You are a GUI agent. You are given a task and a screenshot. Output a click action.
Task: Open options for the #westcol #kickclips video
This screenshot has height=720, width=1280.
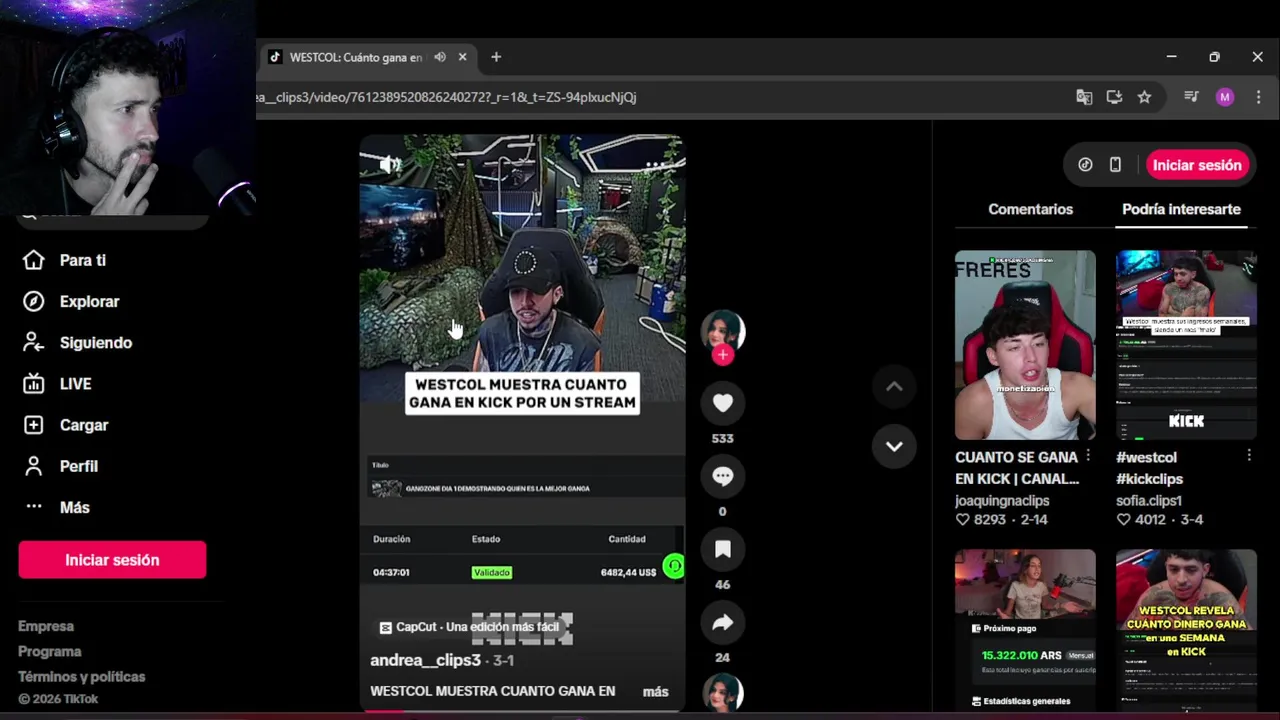[x=1249, y=456]
